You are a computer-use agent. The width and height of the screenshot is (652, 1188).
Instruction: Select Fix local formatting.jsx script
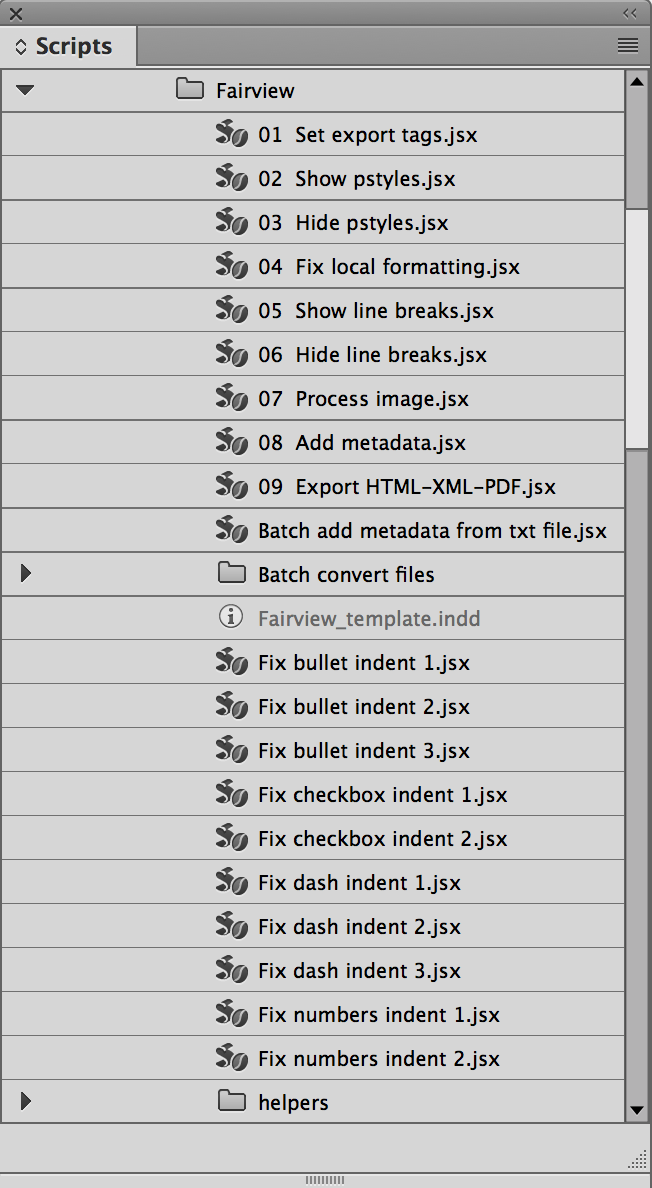(389, 267)
